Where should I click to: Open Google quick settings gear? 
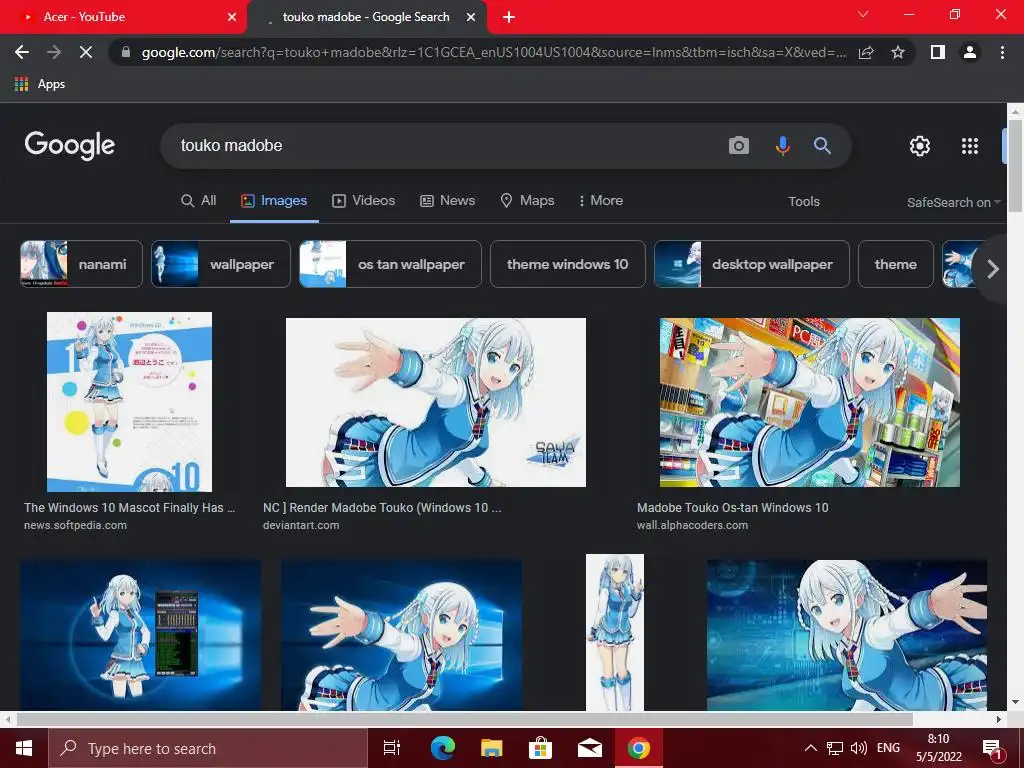[920, 146]
